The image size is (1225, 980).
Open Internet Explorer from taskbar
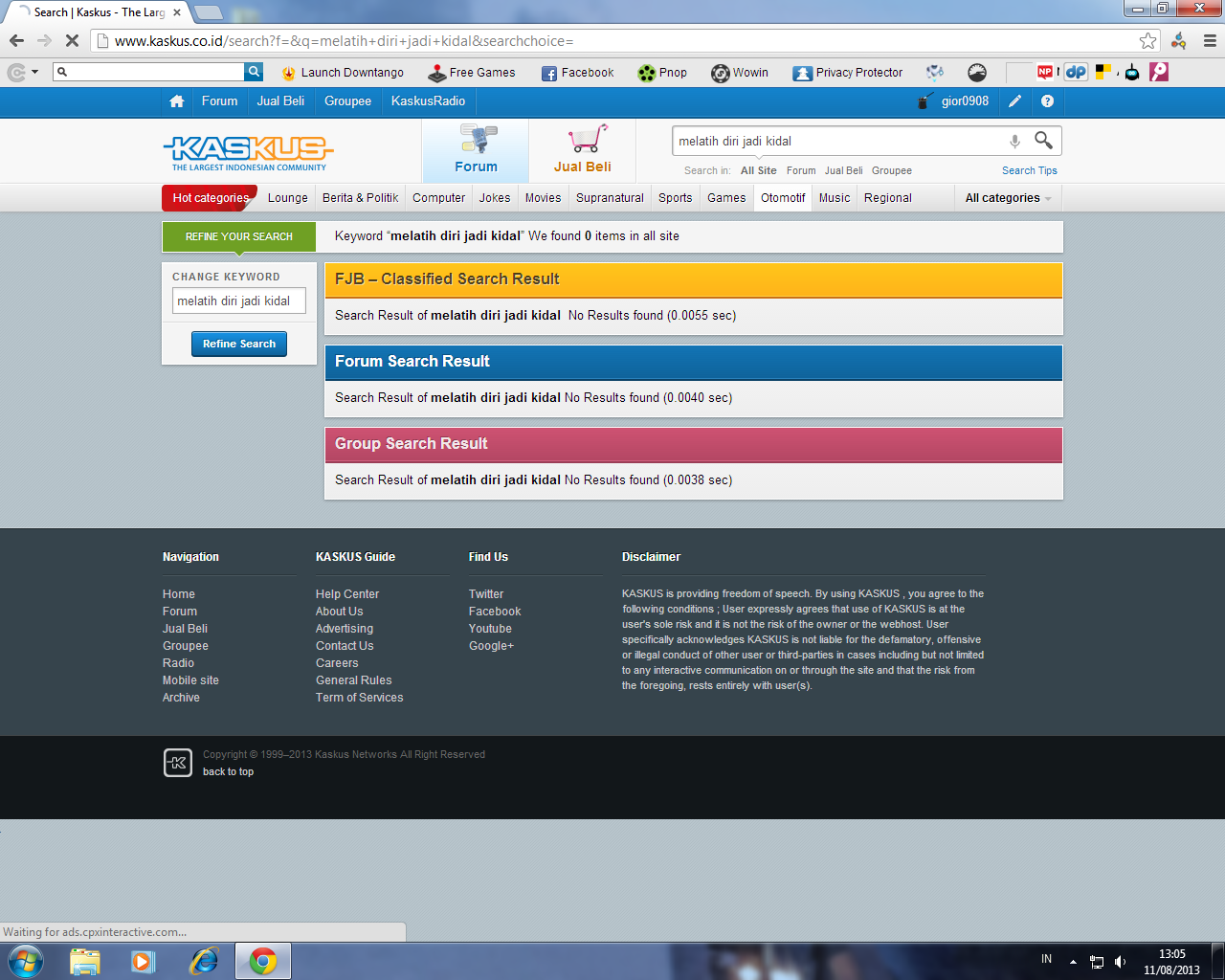coord(203,961)
